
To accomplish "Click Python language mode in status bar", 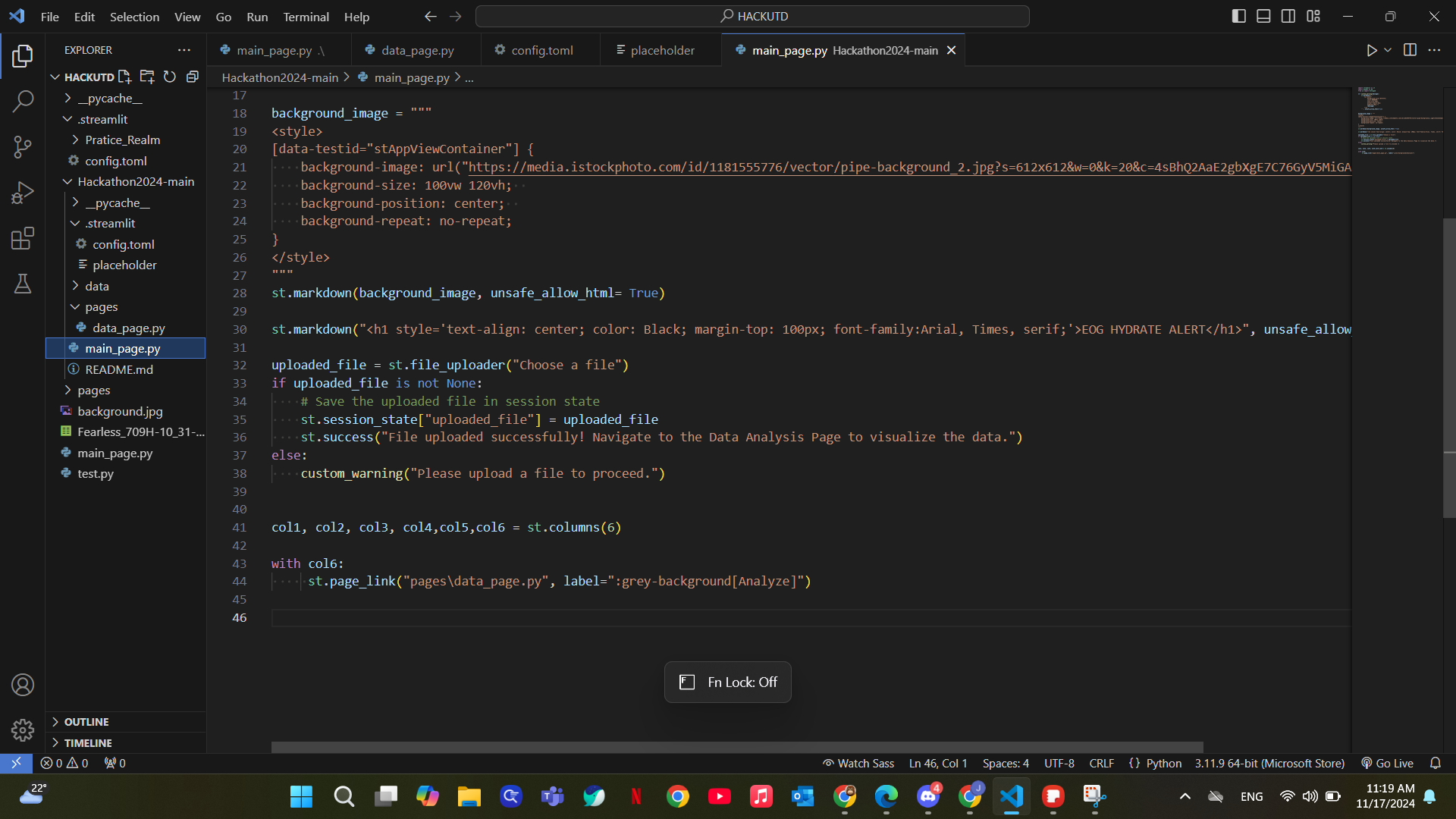I will (x=1163, y=763).
